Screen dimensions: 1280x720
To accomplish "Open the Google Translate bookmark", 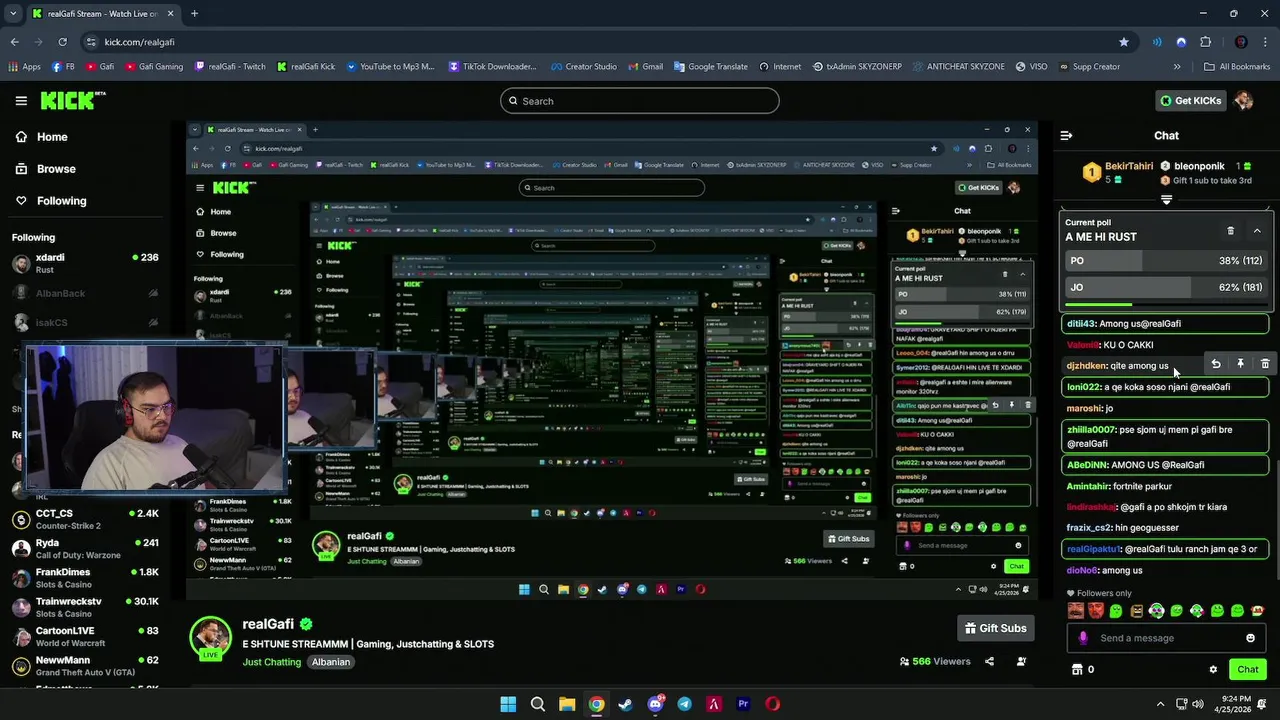I will click(710, 66).
